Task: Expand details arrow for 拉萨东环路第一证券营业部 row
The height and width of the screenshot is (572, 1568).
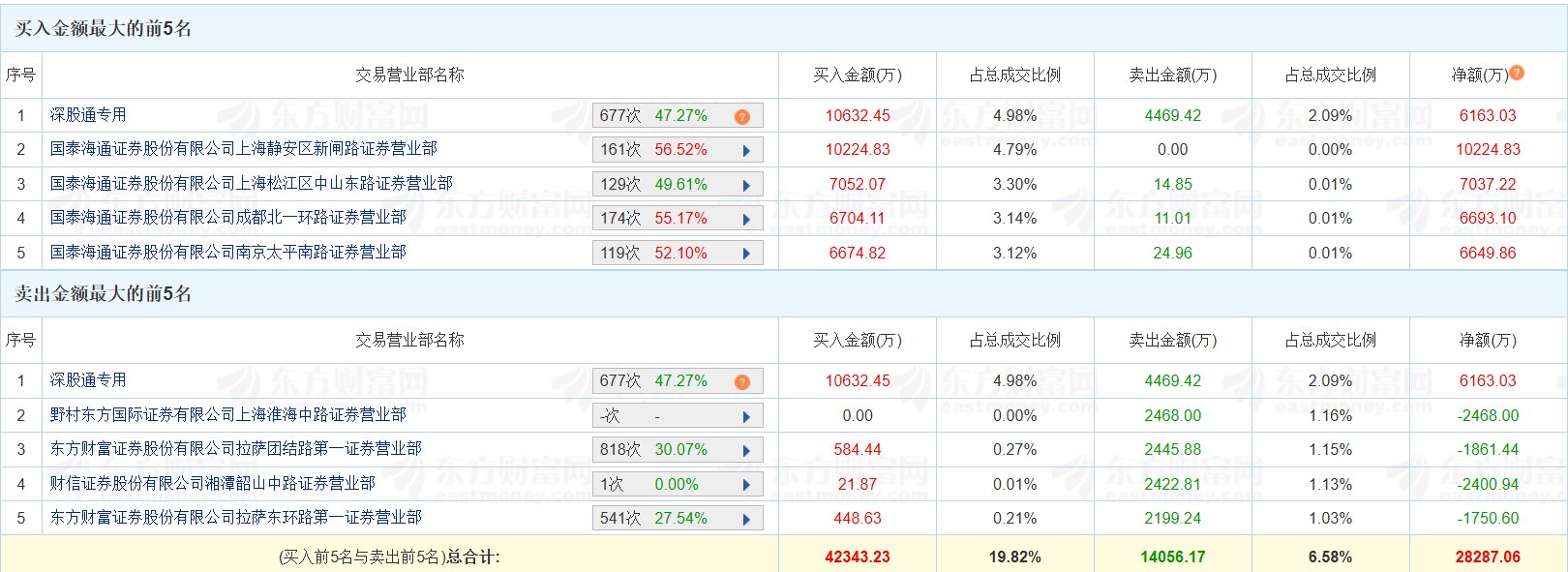Action: [x=746, y=519]
